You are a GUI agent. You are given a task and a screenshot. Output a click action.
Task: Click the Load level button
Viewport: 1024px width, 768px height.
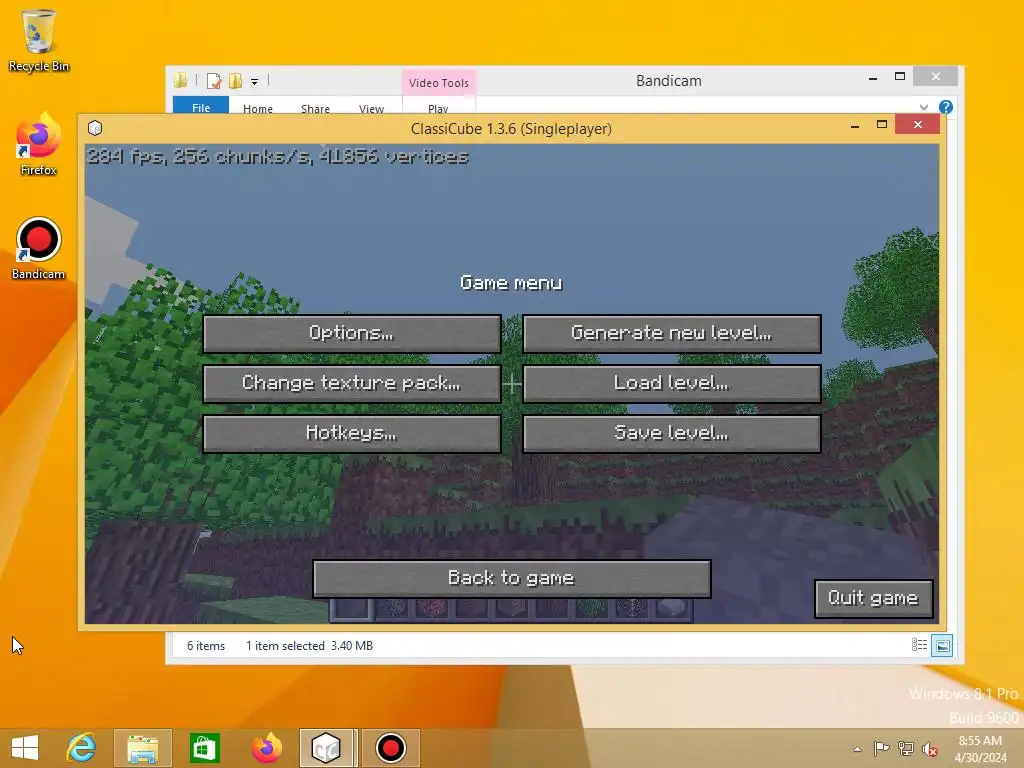(671, 383)
